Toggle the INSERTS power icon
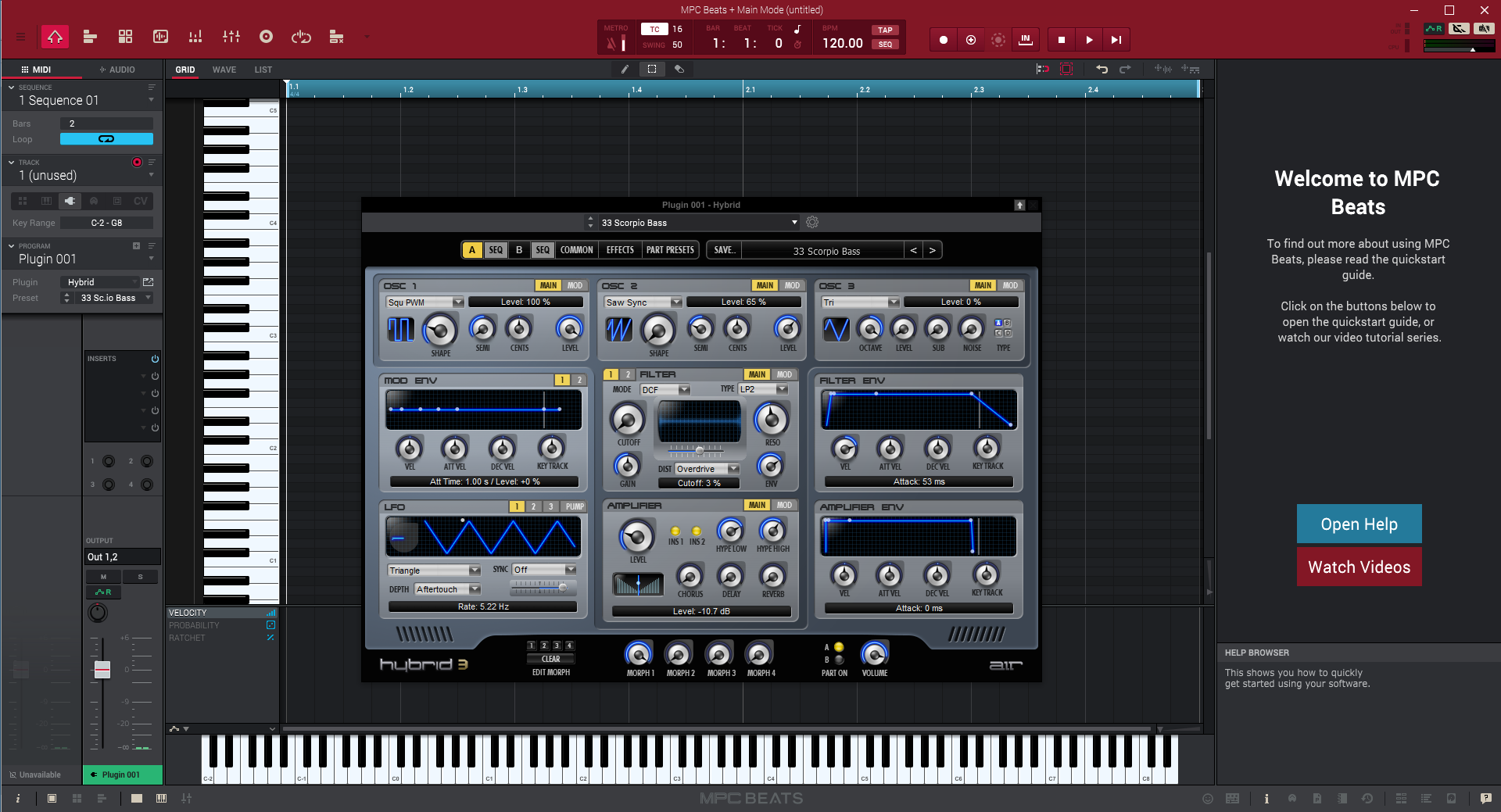 pyautogui.click(x=155, y=359)
